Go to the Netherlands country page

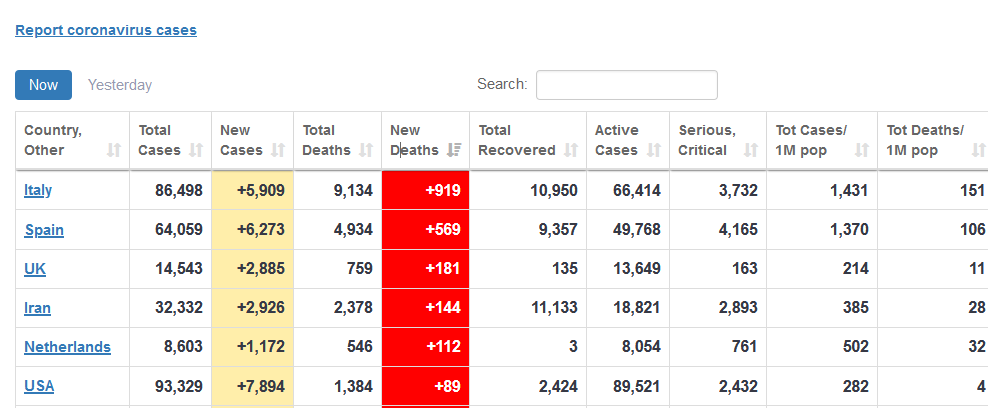67,347
